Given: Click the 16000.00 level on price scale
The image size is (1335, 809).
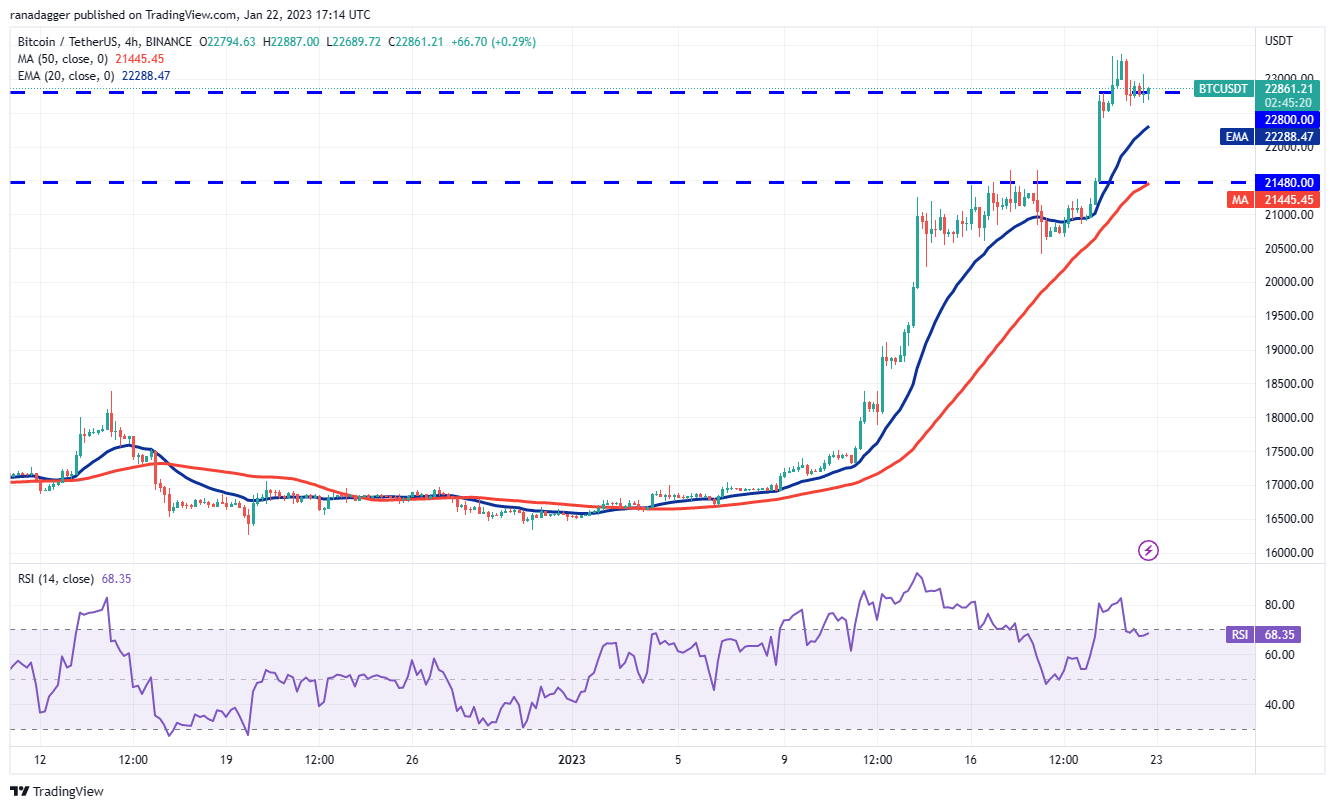Looking at the screenshot, I should click(1285, 553).
